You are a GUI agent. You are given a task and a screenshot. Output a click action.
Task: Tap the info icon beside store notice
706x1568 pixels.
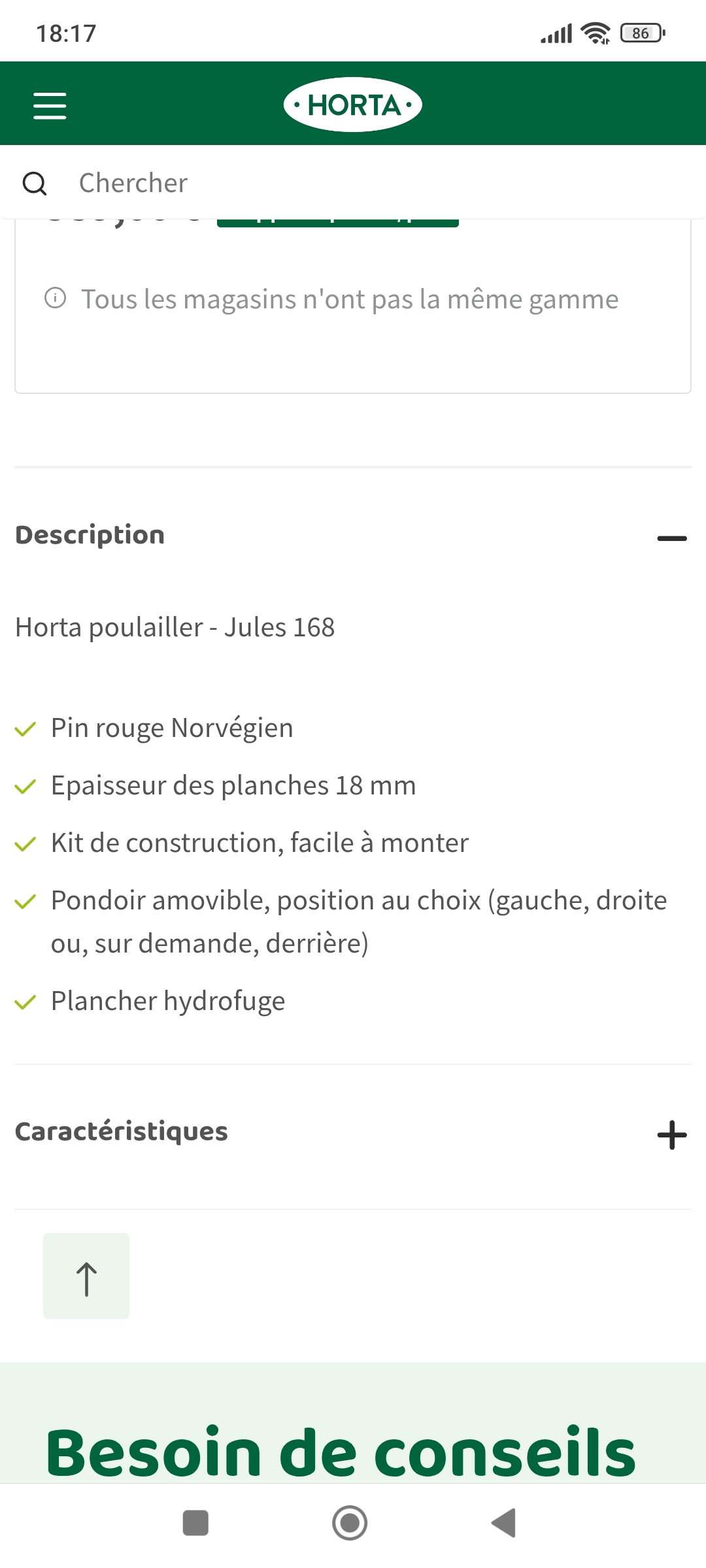[56, 298]
